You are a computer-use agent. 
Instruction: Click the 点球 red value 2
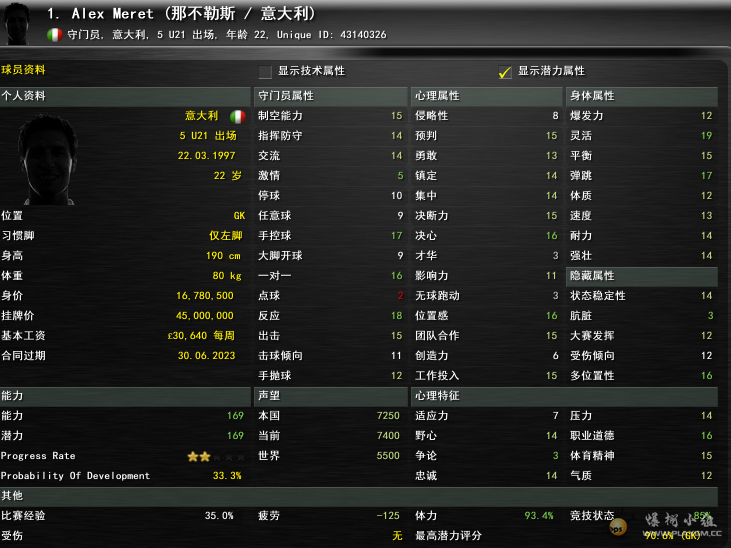(400, 296)
